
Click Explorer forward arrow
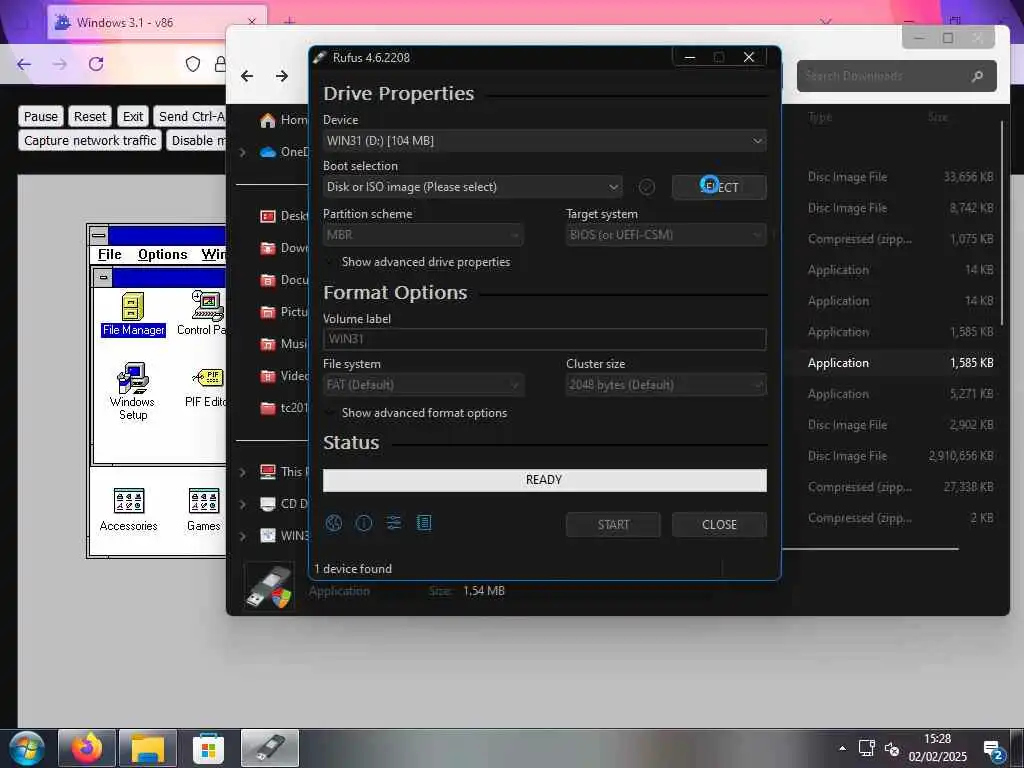pyautogui.click(x=282, y=76)
